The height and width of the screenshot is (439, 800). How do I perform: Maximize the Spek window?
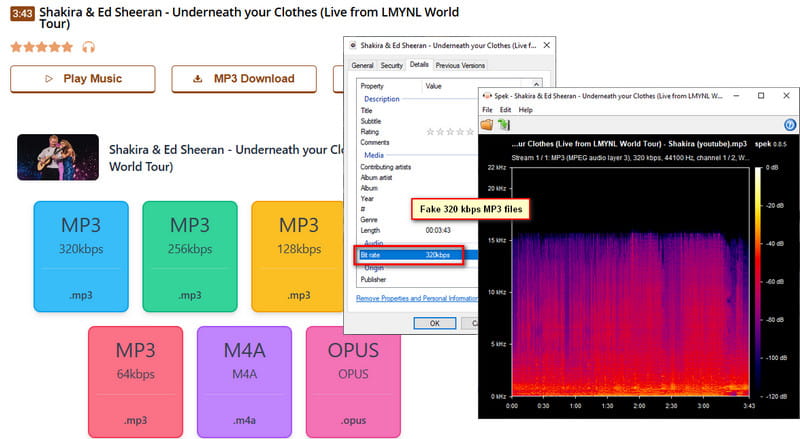click(761, 95)
